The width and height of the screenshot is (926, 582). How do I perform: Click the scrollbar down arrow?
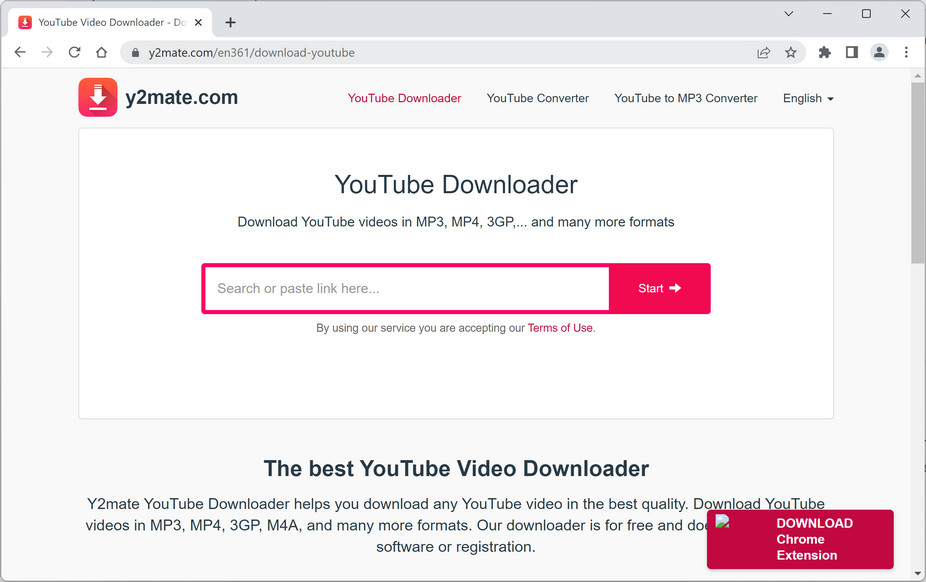[x=918, y=574]
